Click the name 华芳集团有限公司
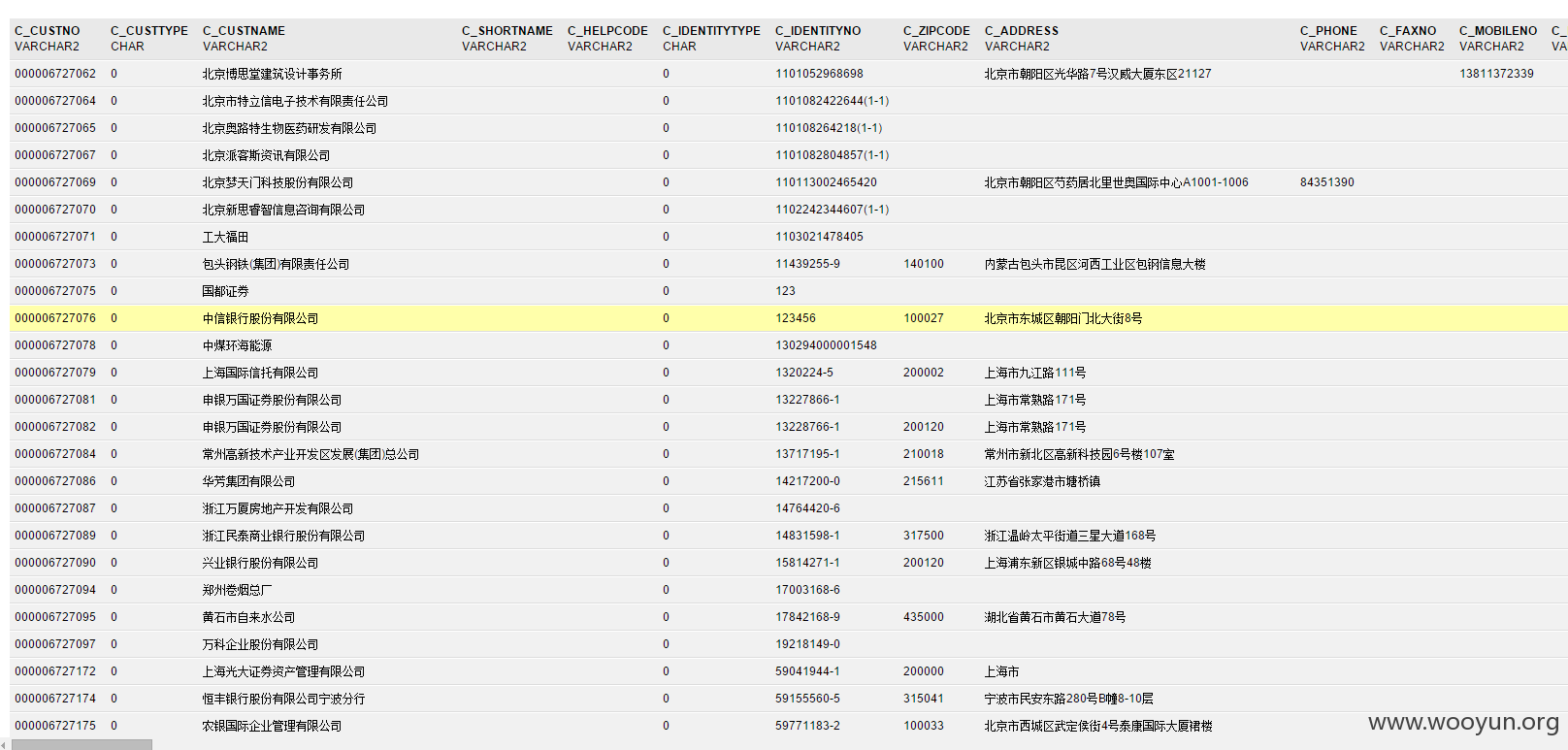Viewport: 1568px width, 750px height. [248, 481]
